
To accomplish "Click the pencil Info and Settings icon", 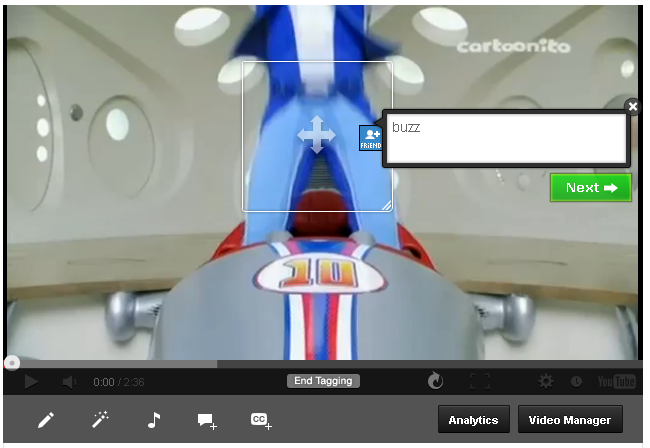I will click(46, 421).
